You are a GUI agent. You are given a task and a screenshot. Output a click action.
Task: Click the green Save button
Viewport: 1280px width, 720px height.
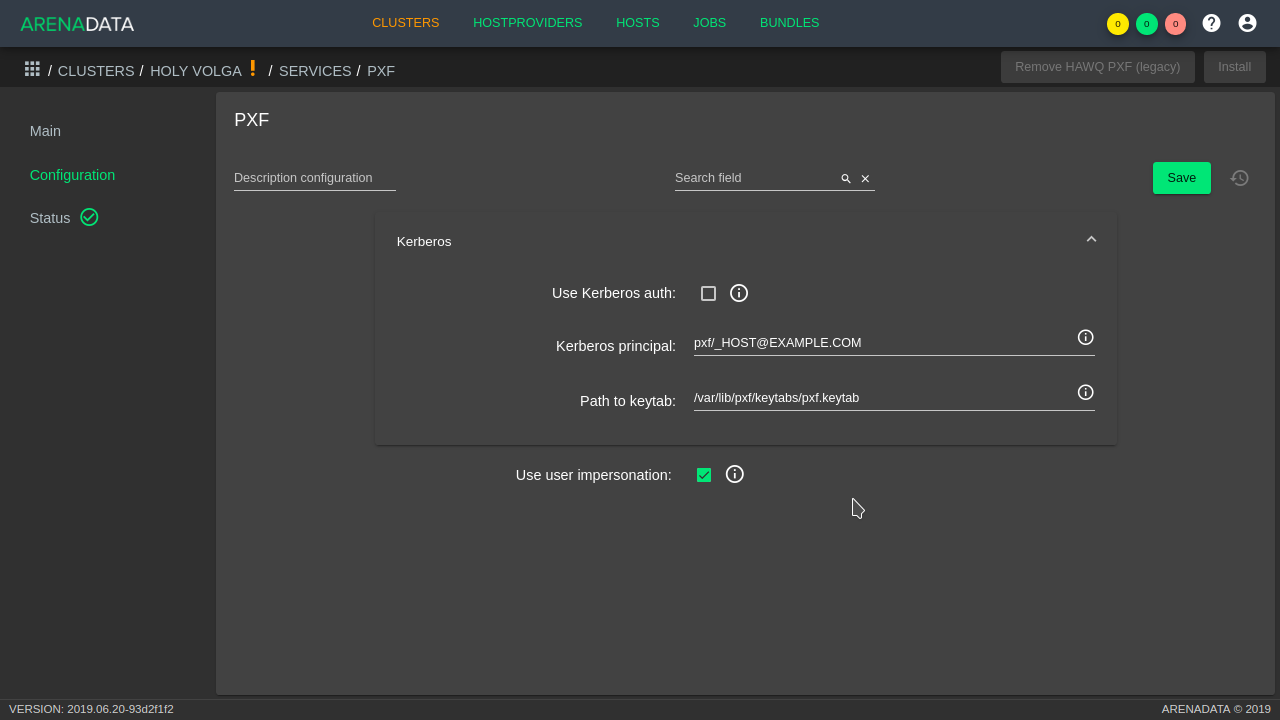click(1182, 178)
